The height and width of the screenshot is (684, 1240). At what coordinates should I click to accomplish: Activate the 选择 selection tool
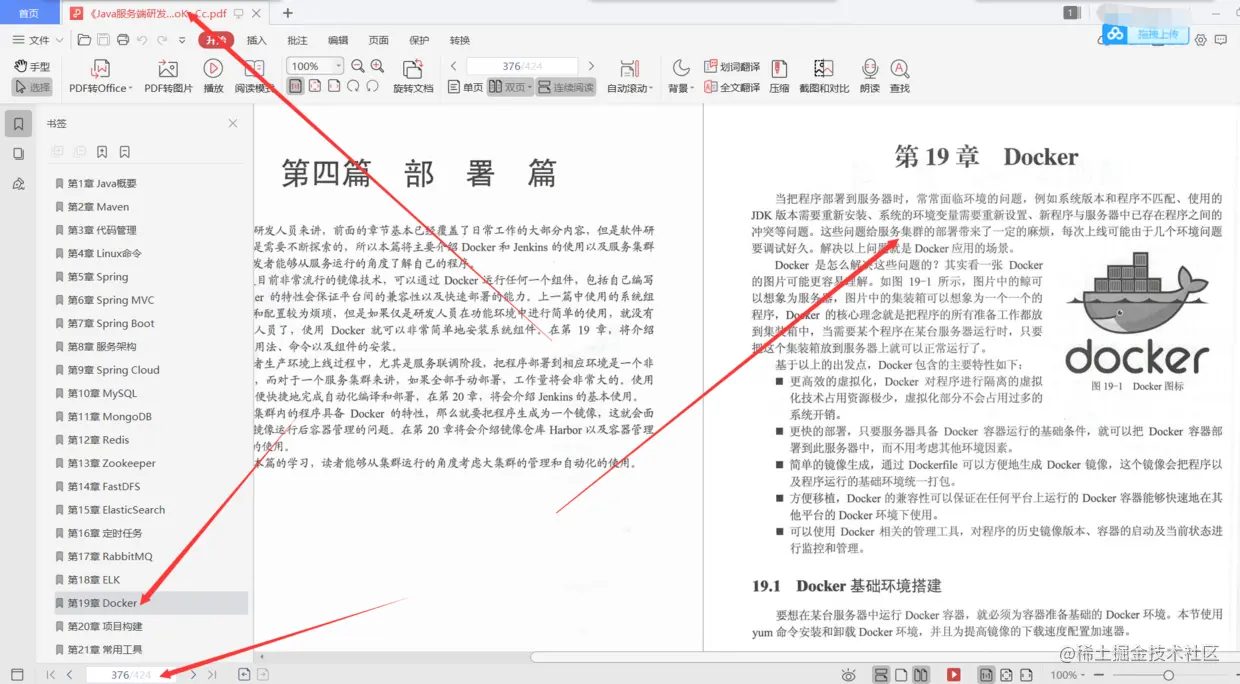click(x=32, y=87)
